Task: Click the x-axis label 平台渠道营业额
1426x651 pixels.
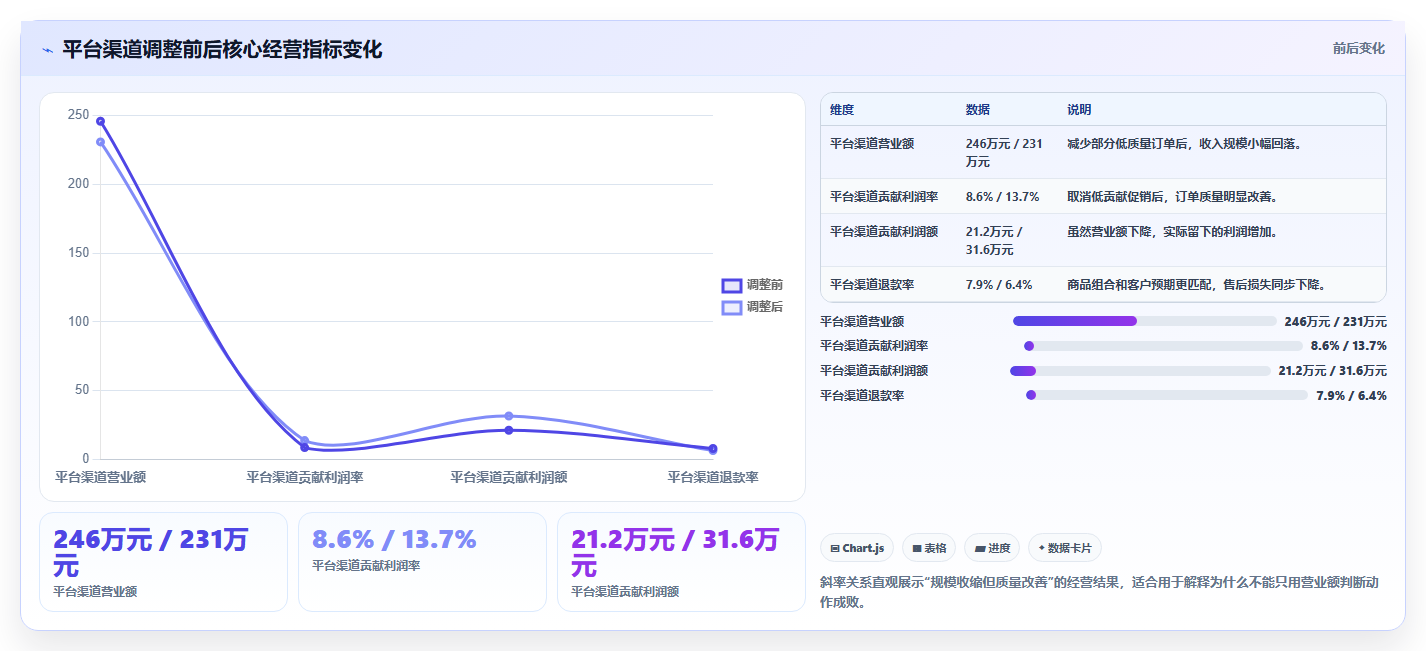Action: point(100,477)
